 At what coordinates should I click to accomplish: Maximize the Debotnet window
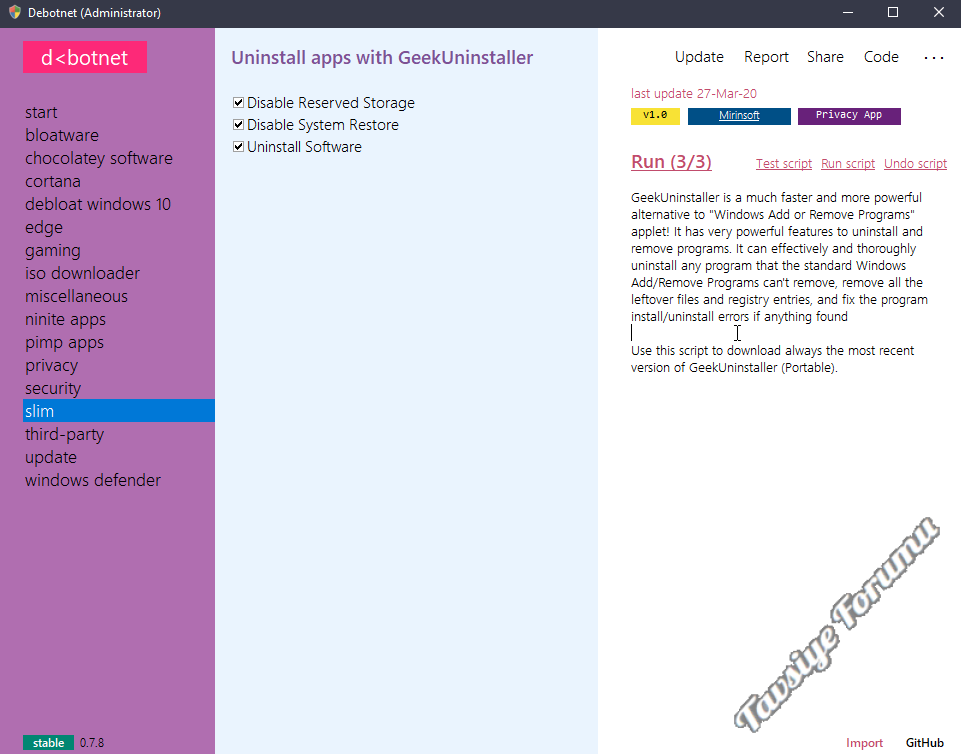(892, 13)
